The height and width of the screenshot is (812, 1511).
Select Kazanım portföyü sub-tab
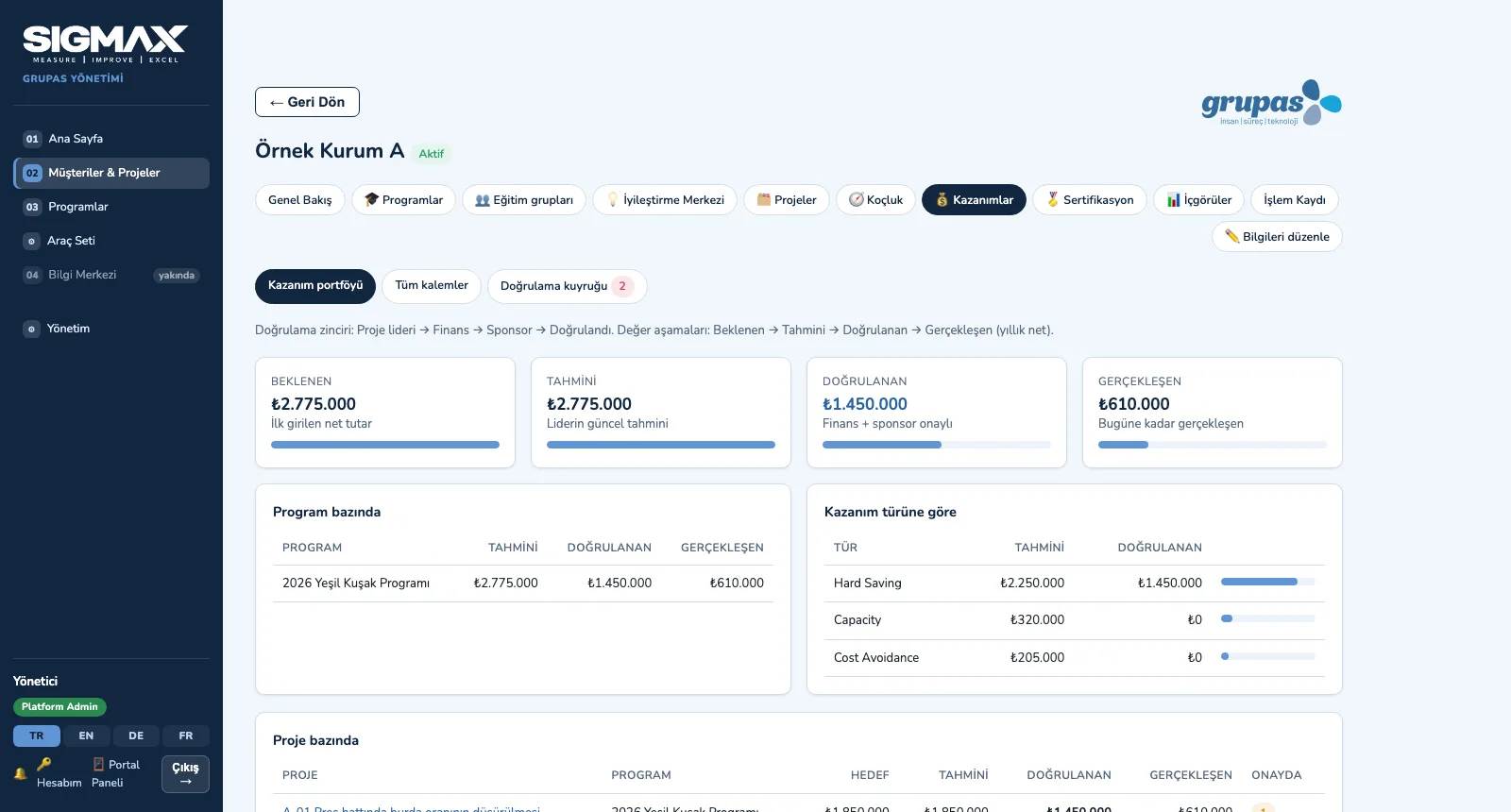coord(315,286)
